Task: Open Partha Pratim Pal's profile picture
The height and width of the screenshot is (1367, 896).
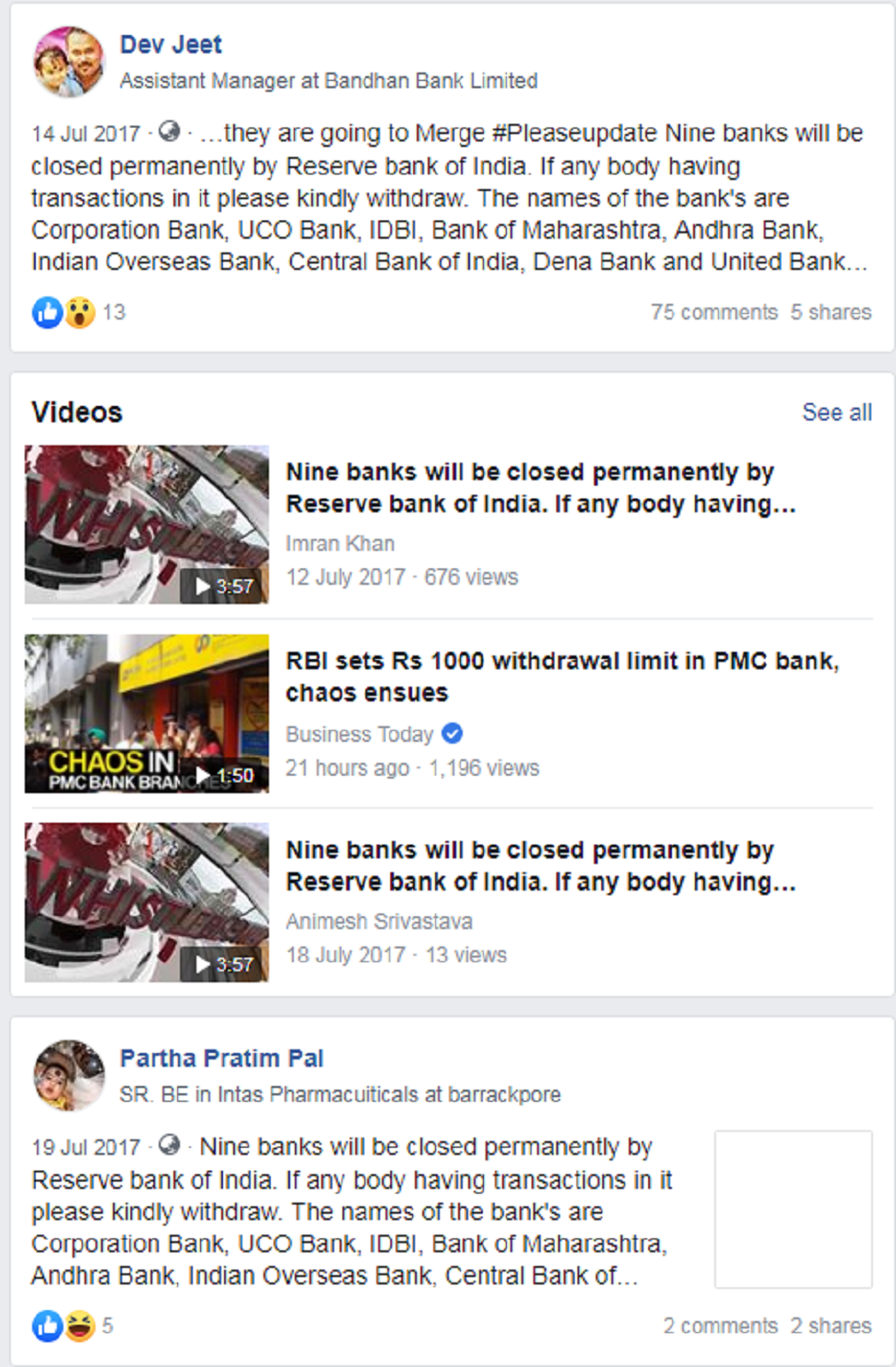Action: point(69,1075)
